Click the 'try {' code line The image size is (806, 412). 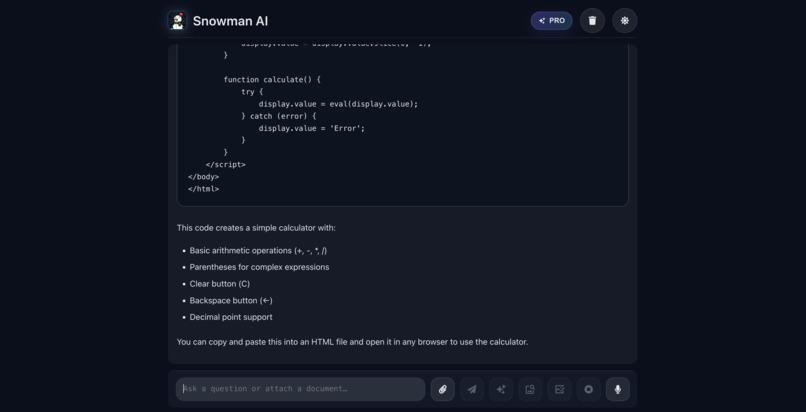pos(250,92)
